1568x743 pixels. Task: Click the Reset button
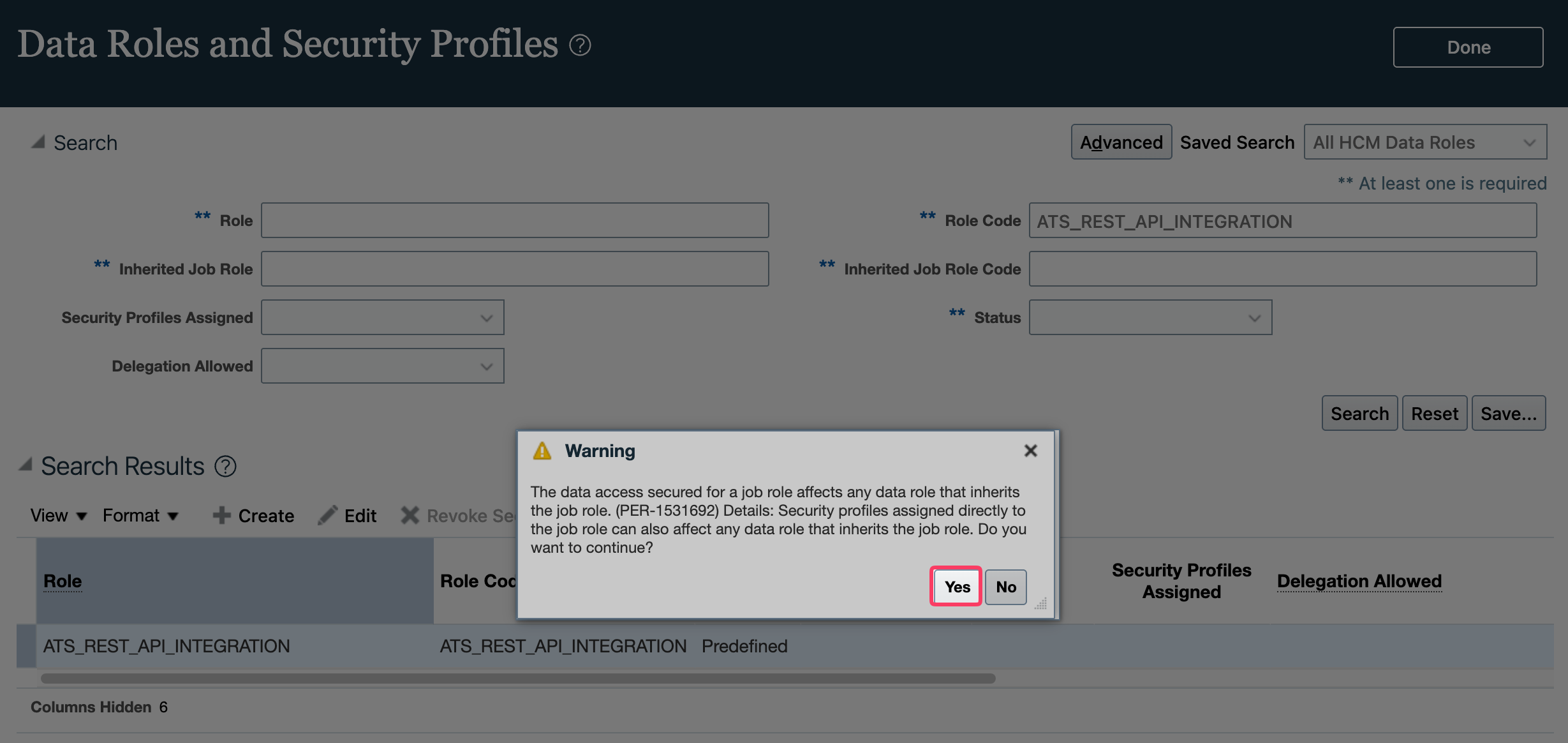coord(1435,414)
